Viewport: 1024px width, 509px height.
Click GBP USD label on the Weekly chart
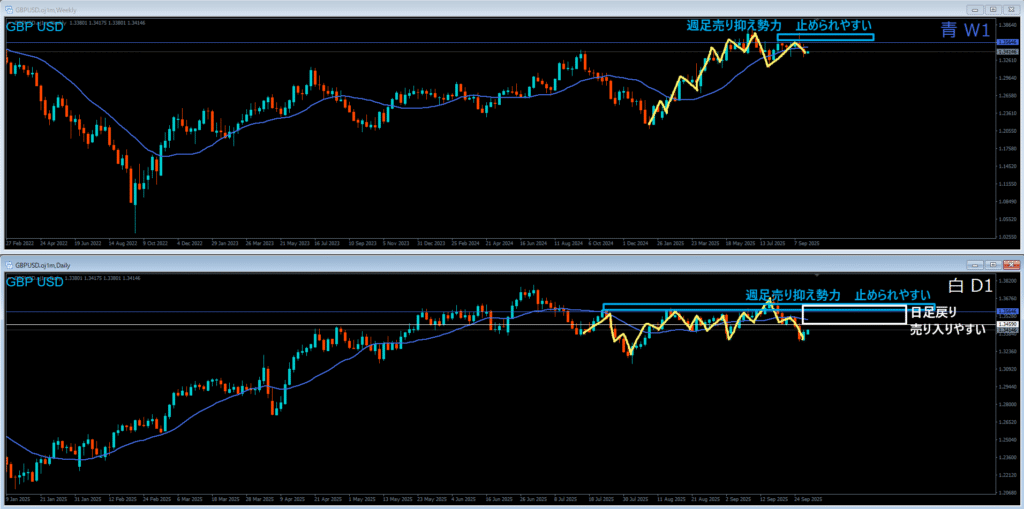tap(35, 27)
